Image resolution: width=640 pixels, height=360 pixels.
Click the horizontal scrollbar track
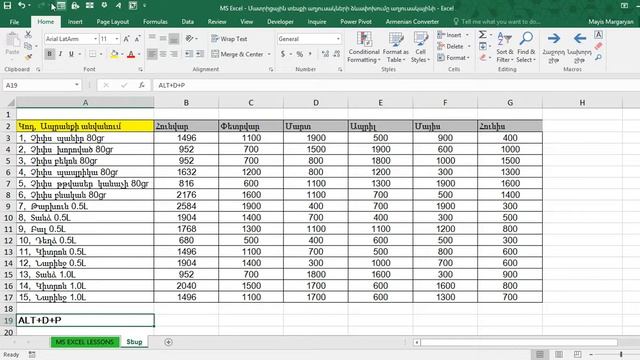tap(518, 342)
